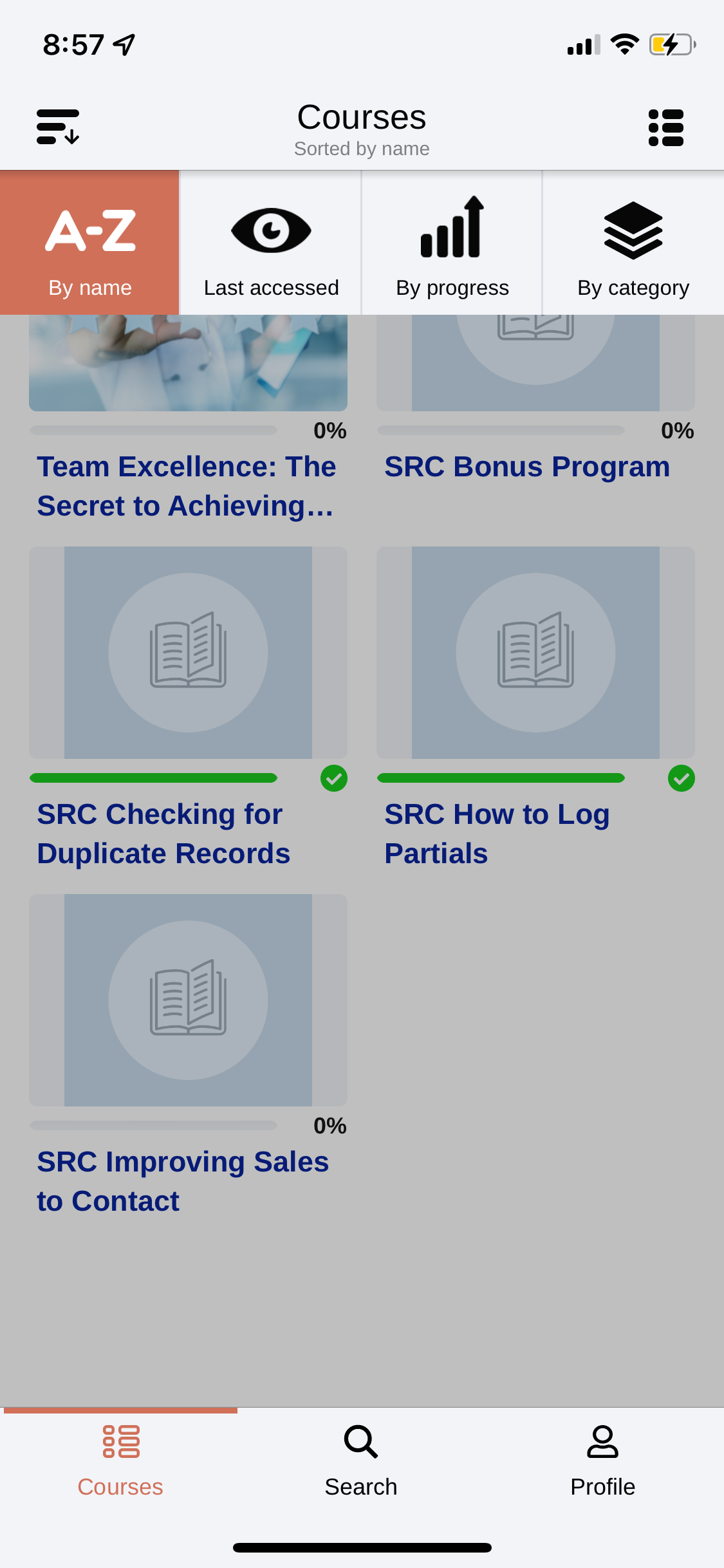Click completed checkmark on Log Partials course
This screenshot has width=724, height=1568.
[682, 778]
